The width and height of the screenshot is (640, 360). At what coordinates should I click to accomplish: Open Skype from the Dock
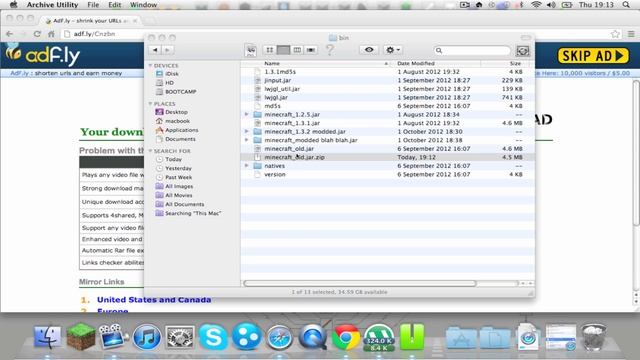(x=213, y=338)
